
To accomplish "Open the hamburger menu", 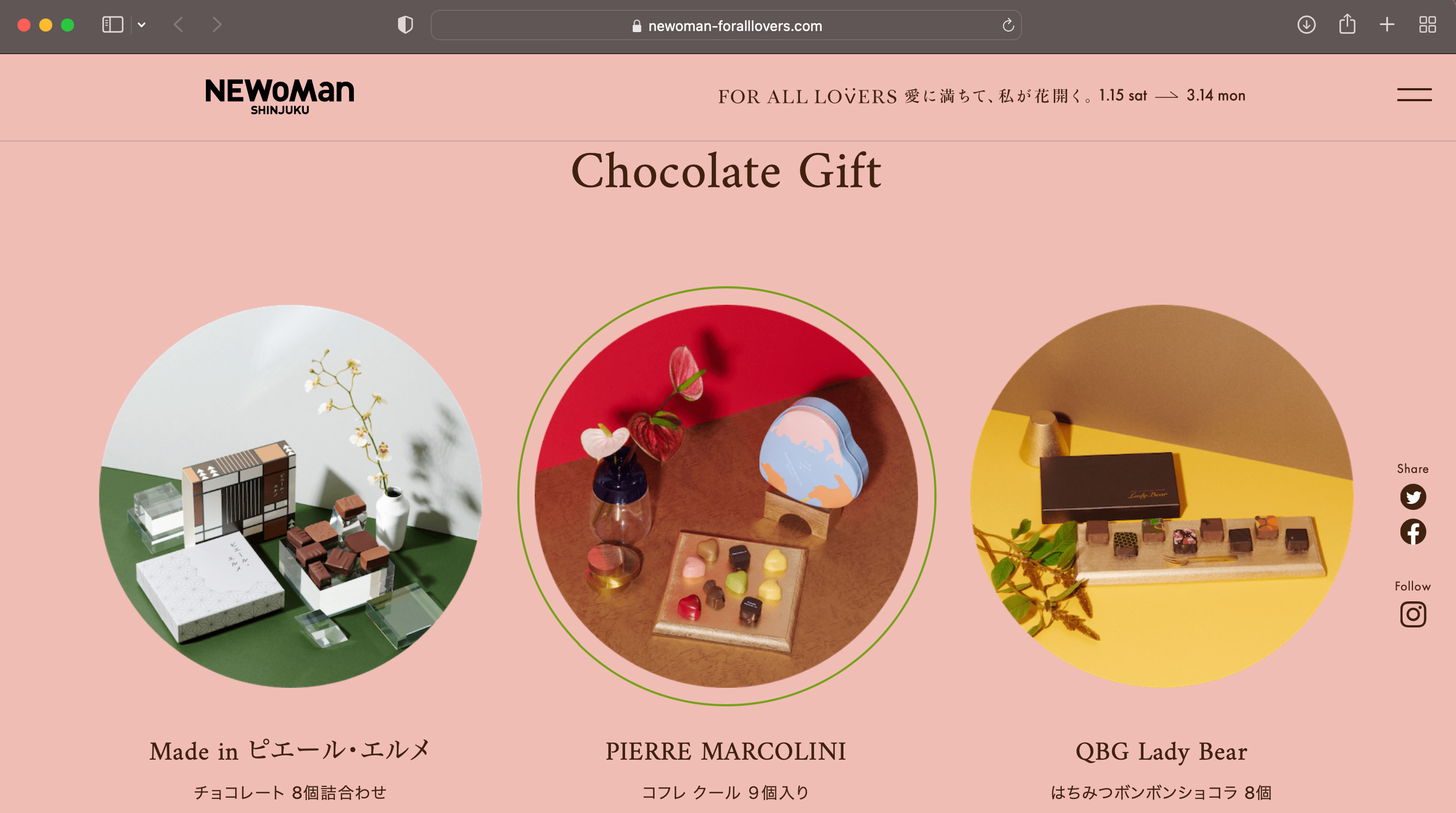I will pos(1414,94).
